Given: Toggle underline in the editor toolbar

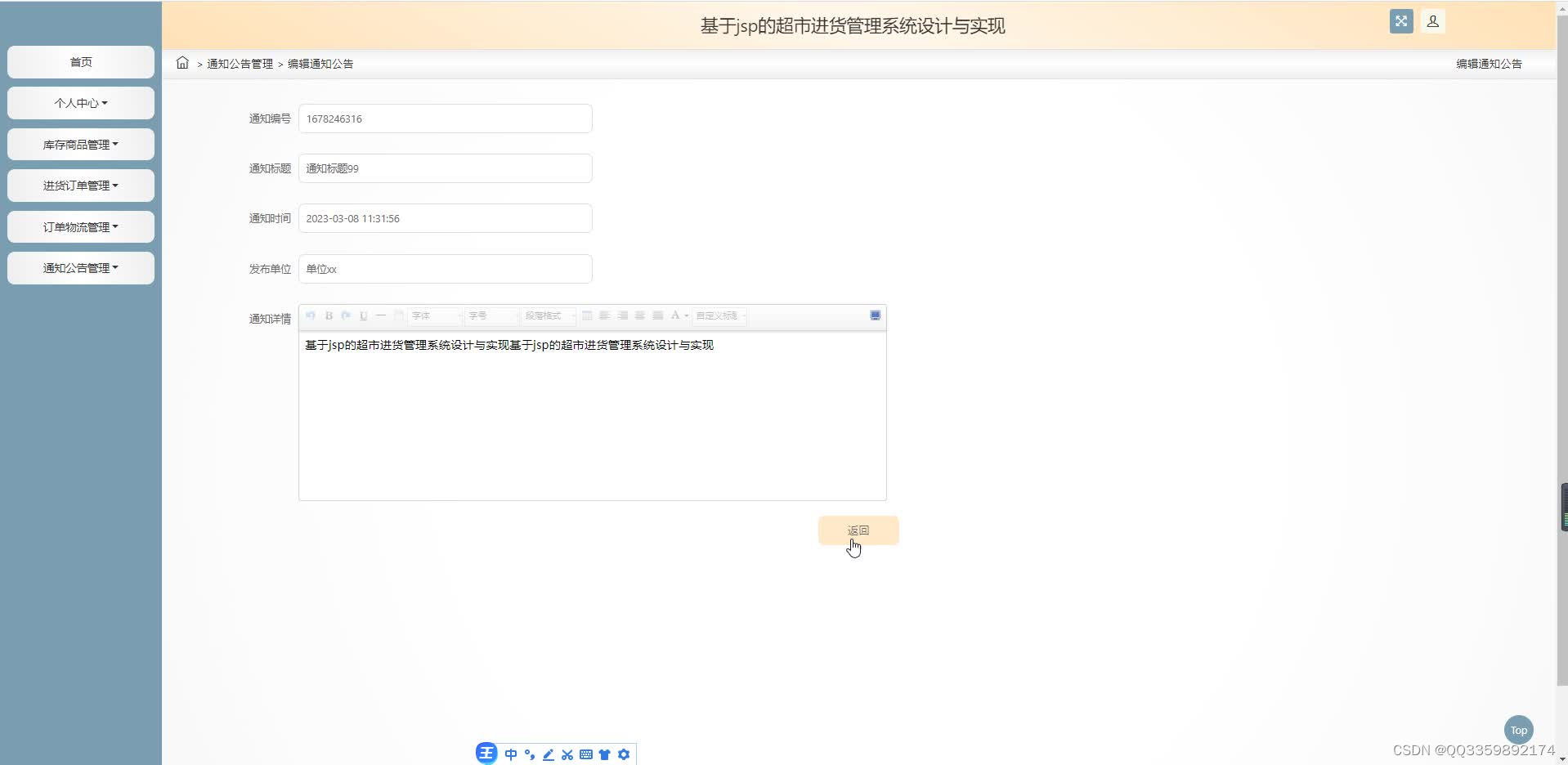Looking at the screenshot, I should coord(364,315).
